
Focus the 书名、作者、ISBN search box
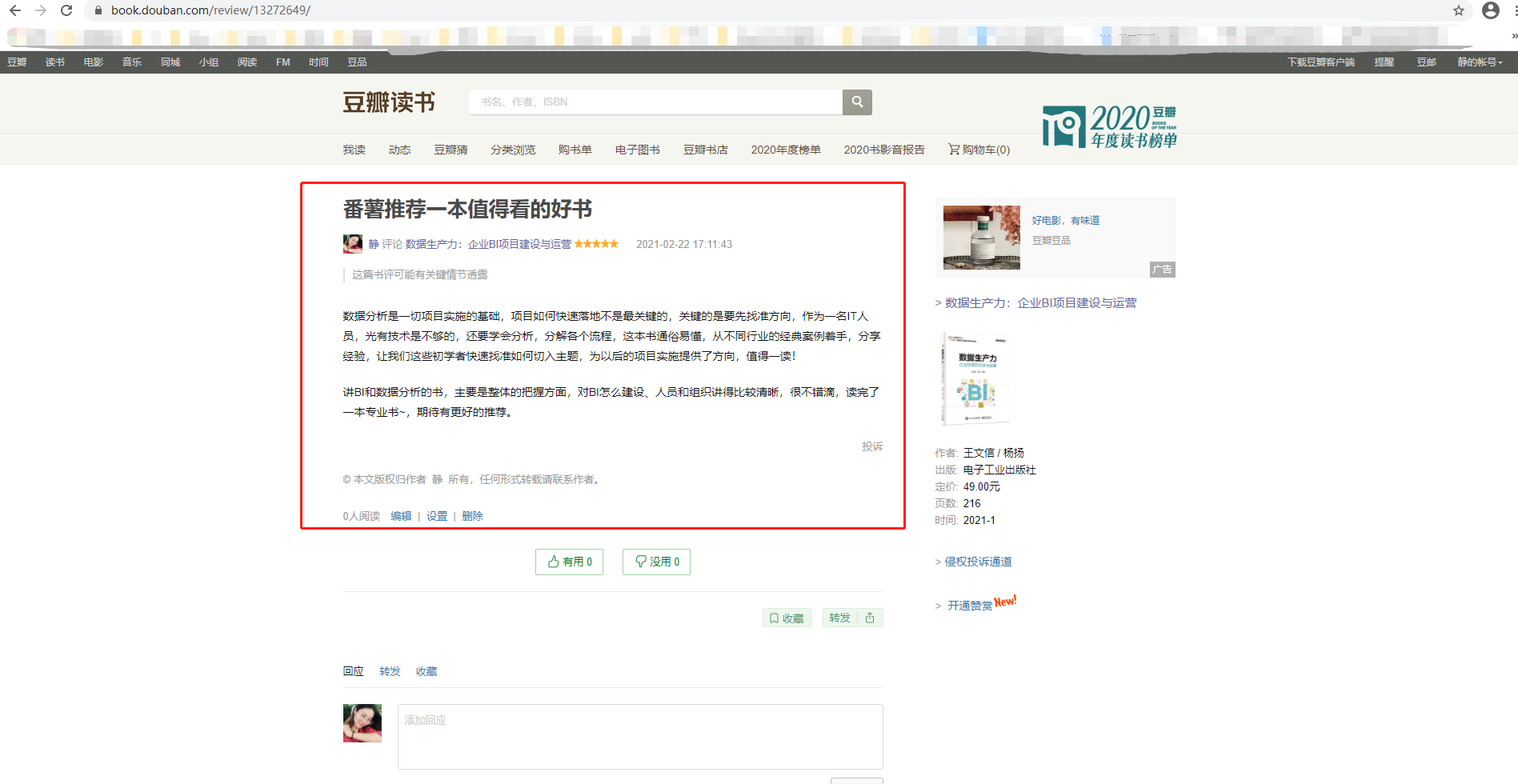(656, 102)
